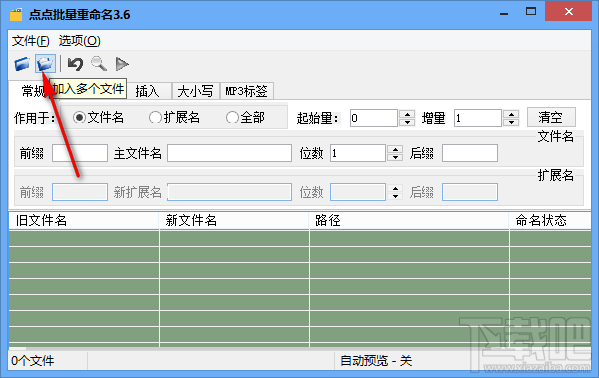Screen dimensions: 599x378
Task: Click the extension 位数 down arrow
Action: coord(395,196)
